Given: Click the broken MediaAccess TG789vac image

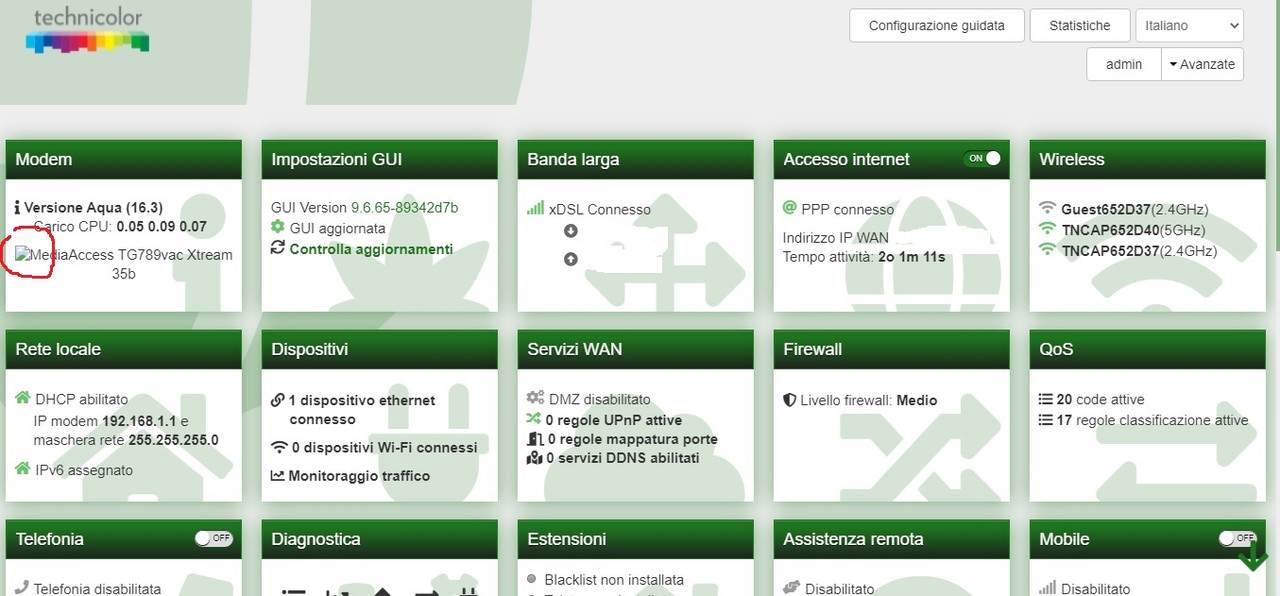Looking at the screenshot, I should point(24,255).
